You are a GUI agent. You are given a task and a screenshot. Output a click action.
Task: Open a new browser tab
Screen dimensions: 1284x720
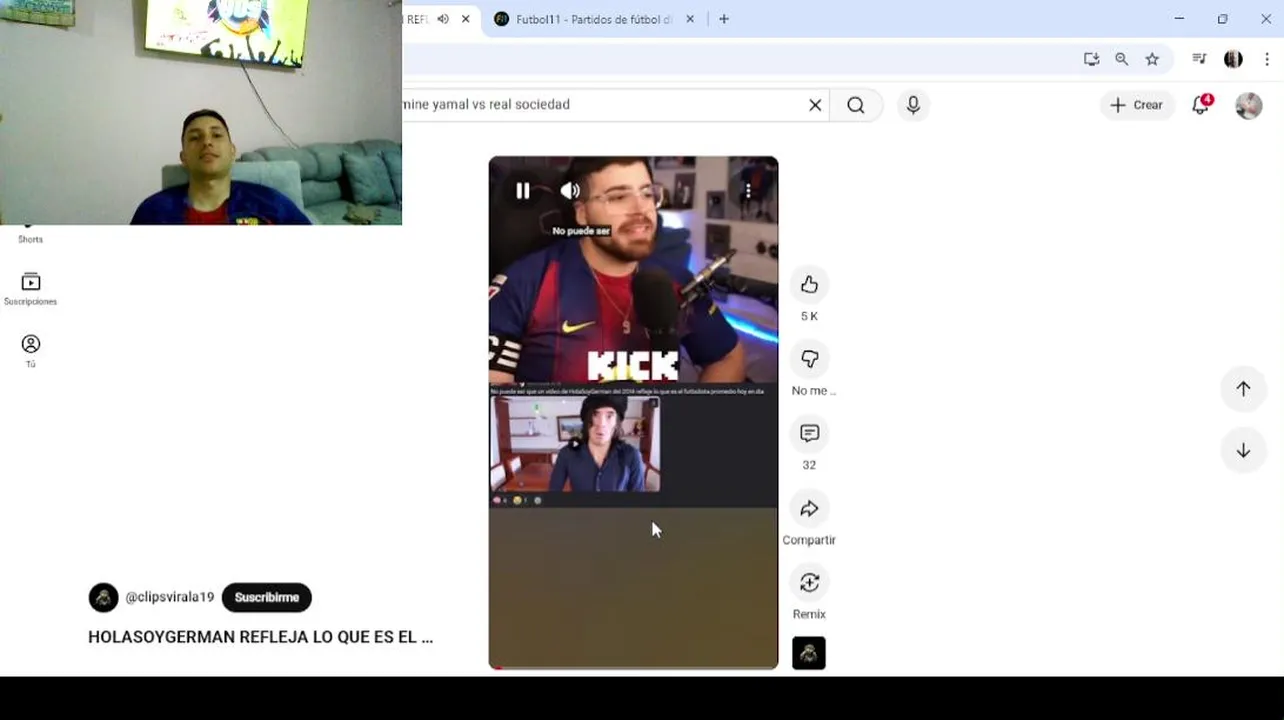pos(724,19)
